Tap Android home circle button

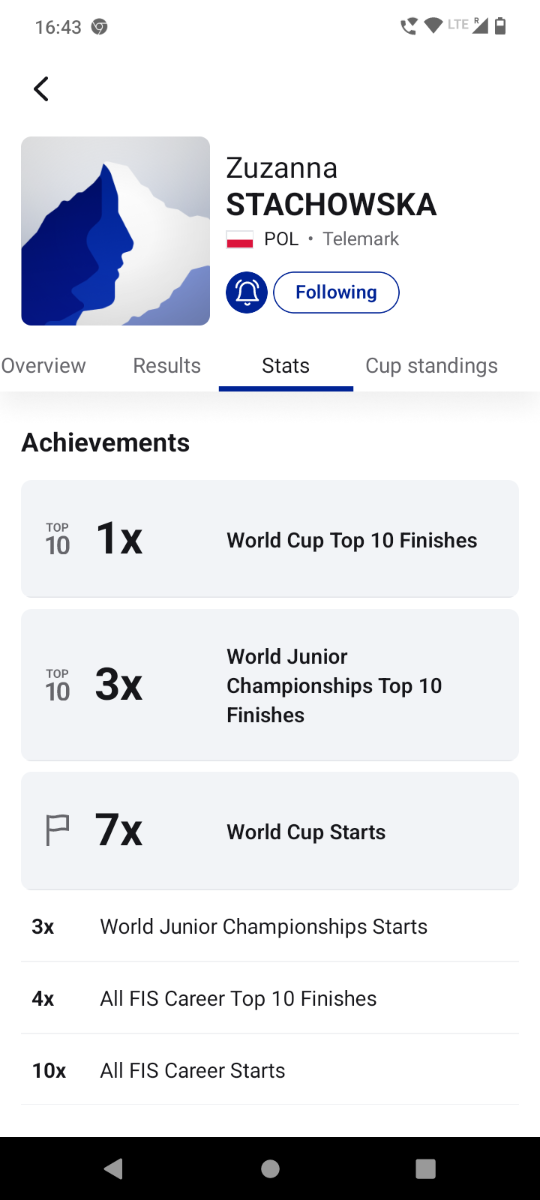pos(270,1168)
